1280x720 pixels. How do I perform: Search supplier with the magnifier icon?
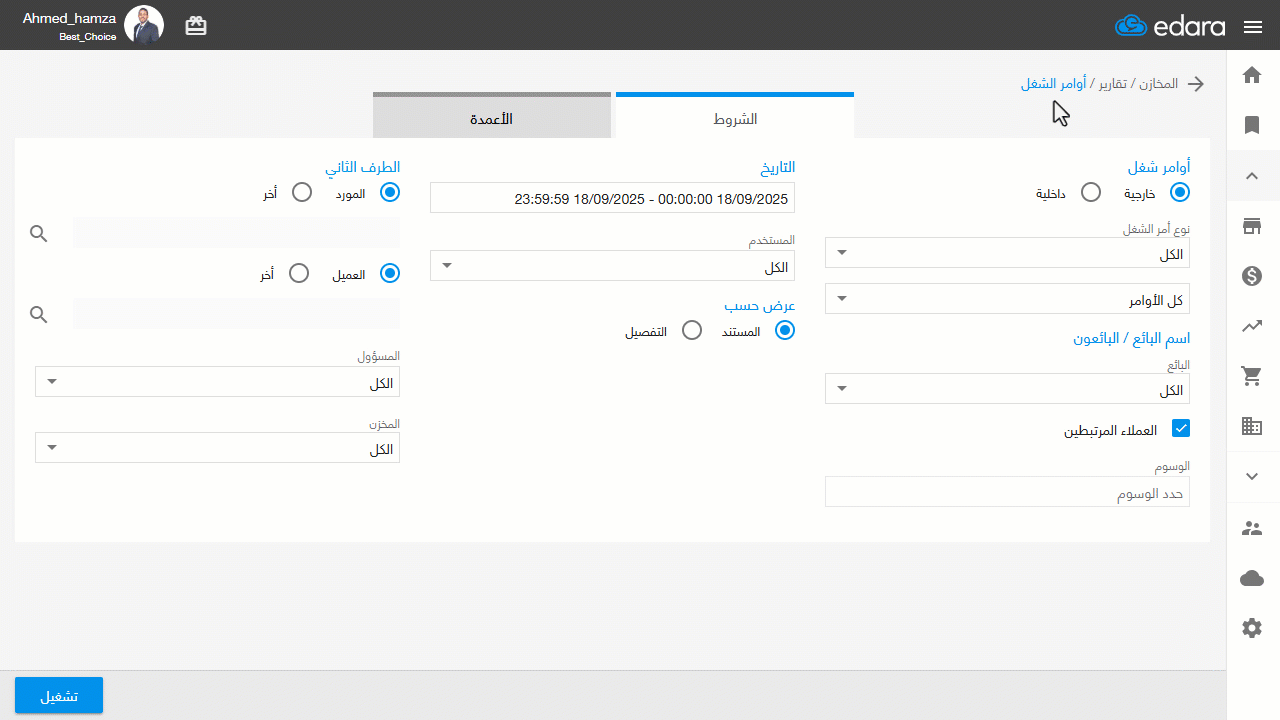click(x=39, y=233)
